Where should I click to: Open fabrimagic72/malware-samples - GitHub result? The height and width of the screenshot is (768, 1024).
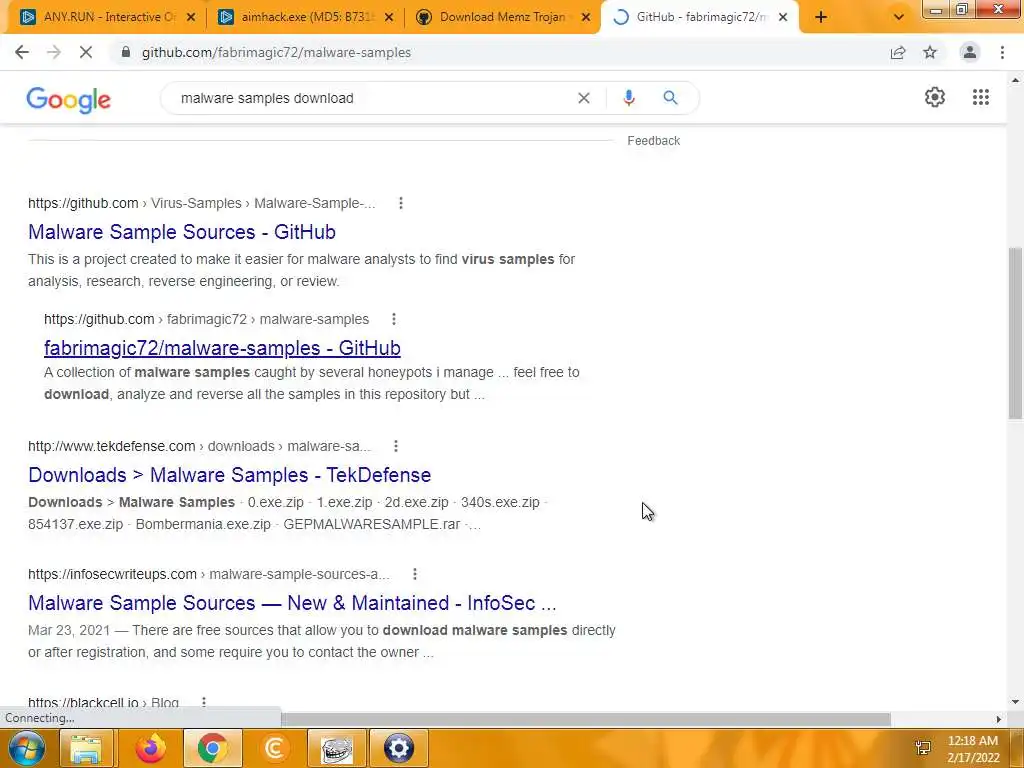click(222, 348)
